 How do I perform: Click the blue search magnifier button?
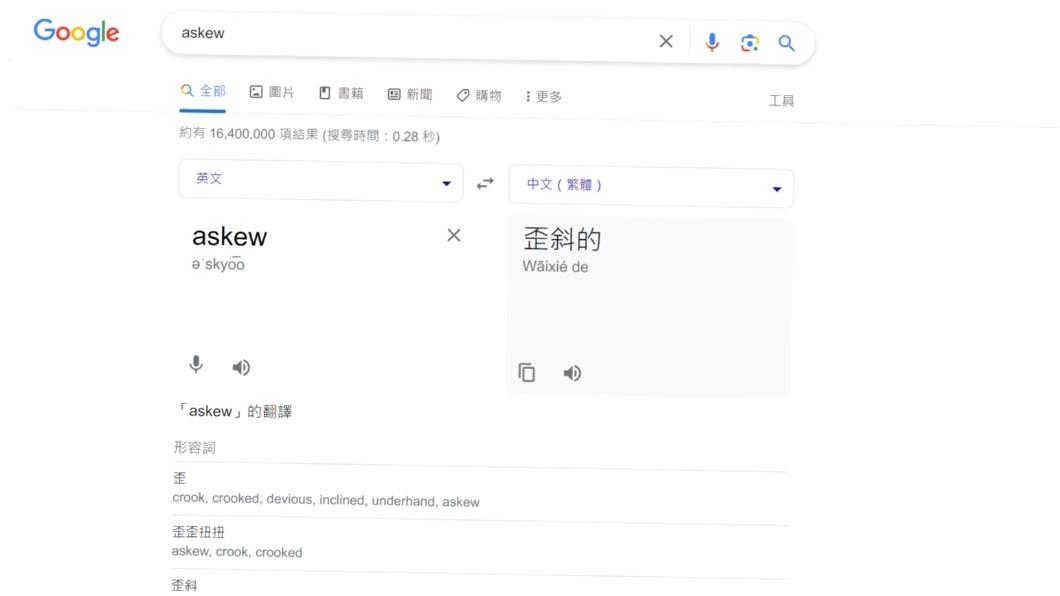point(786,44)
